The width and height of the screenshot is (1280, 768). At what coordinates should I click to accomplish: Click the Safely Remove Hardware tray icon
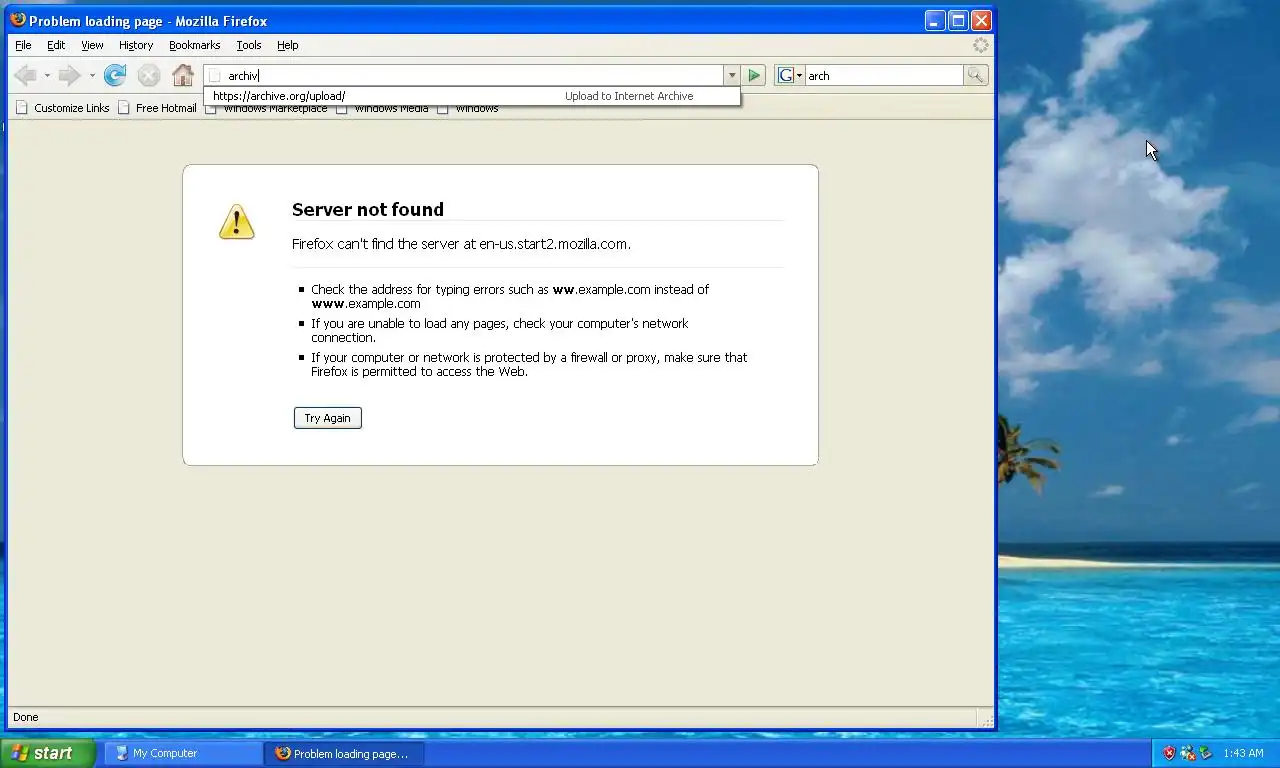(x=1206, y=753)
